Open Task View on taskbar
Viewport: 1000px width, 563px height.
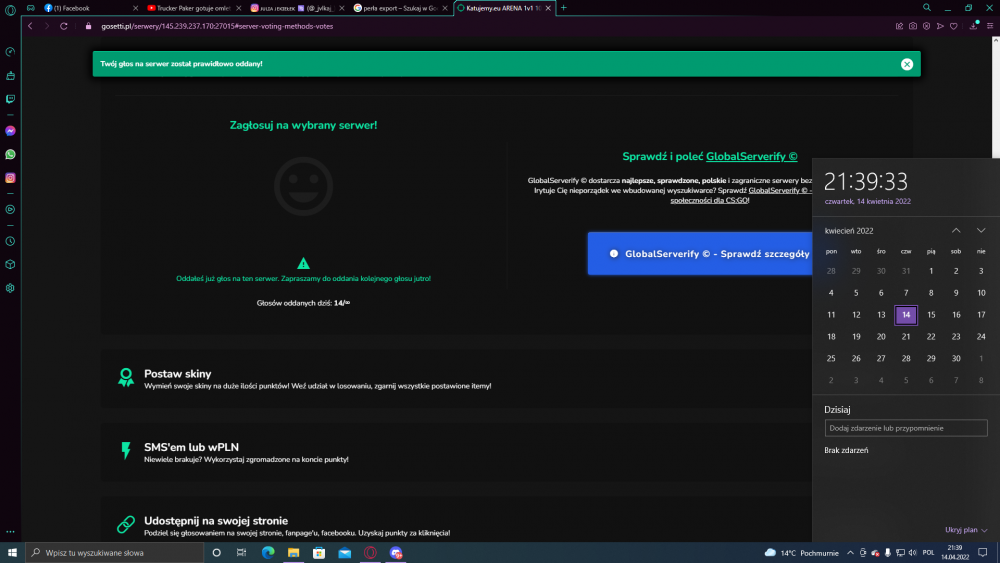point(241,553)
